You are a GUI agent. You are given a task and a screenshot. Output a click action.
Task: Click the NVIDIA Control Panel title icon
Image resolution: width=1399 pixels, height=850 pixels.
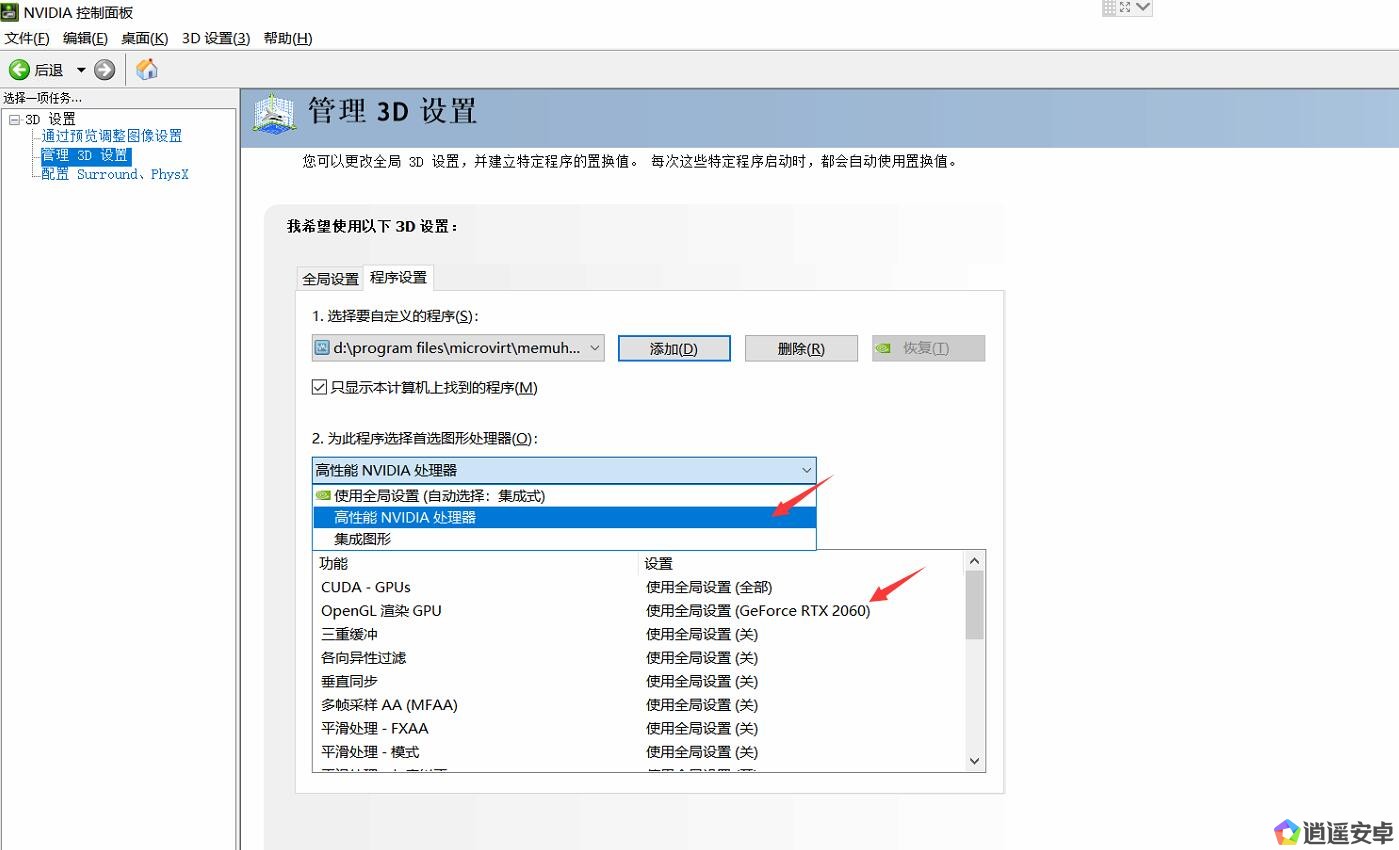point(10,12)
